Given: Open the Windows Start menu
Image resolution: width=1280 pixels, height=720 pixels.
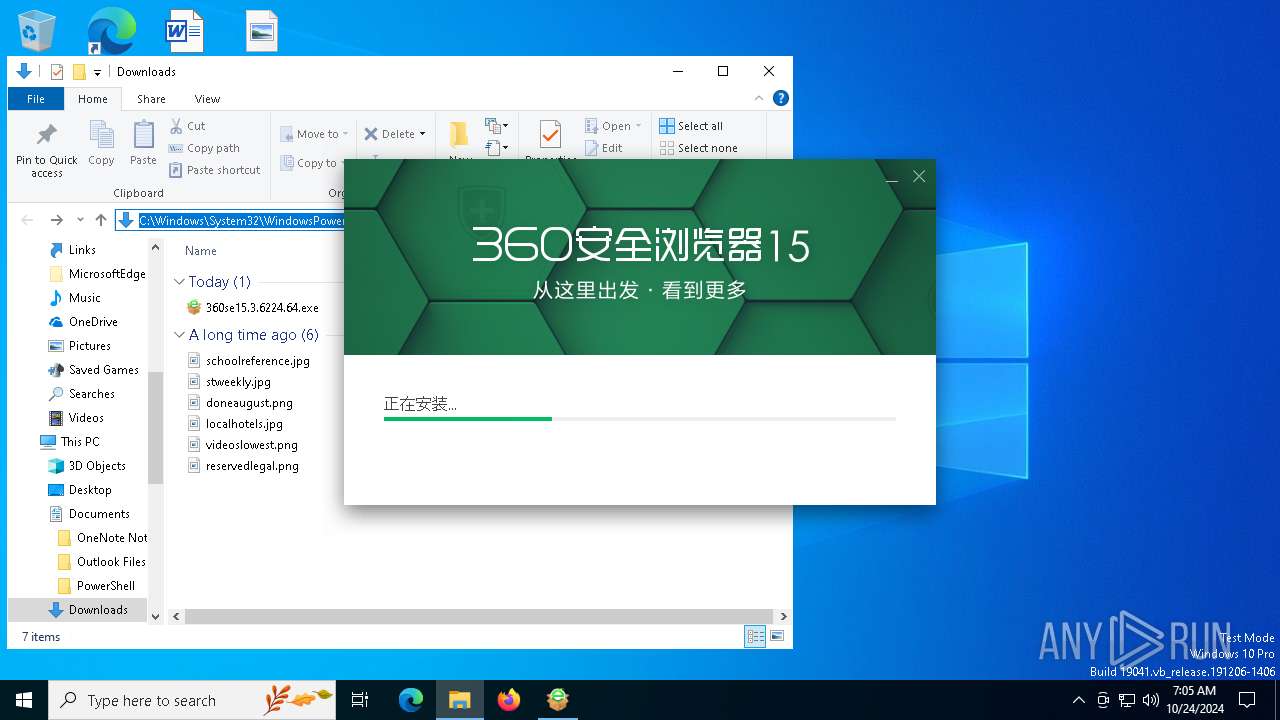Looking at the screenshot, I should tap(24, 700).
